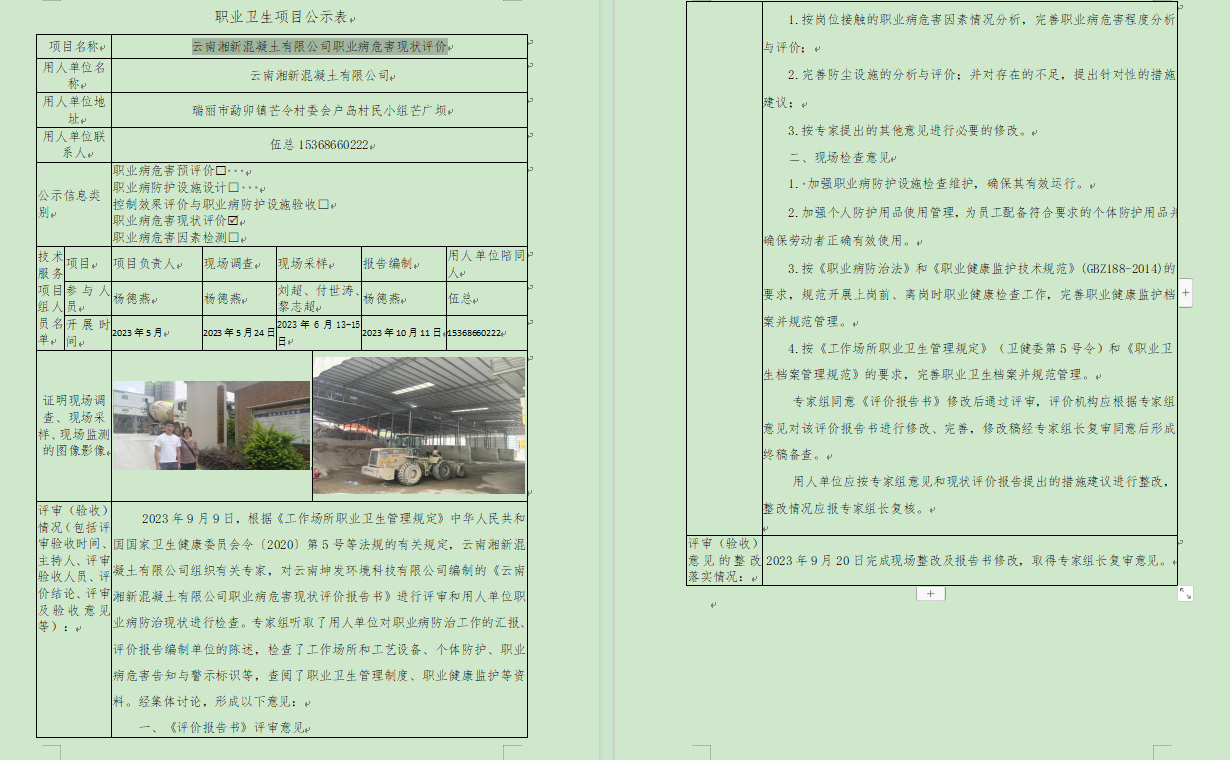Click the employer name cell 云南湘新混凝土有限公司
Screen dimensions: 1230x760
coord(319,76)
